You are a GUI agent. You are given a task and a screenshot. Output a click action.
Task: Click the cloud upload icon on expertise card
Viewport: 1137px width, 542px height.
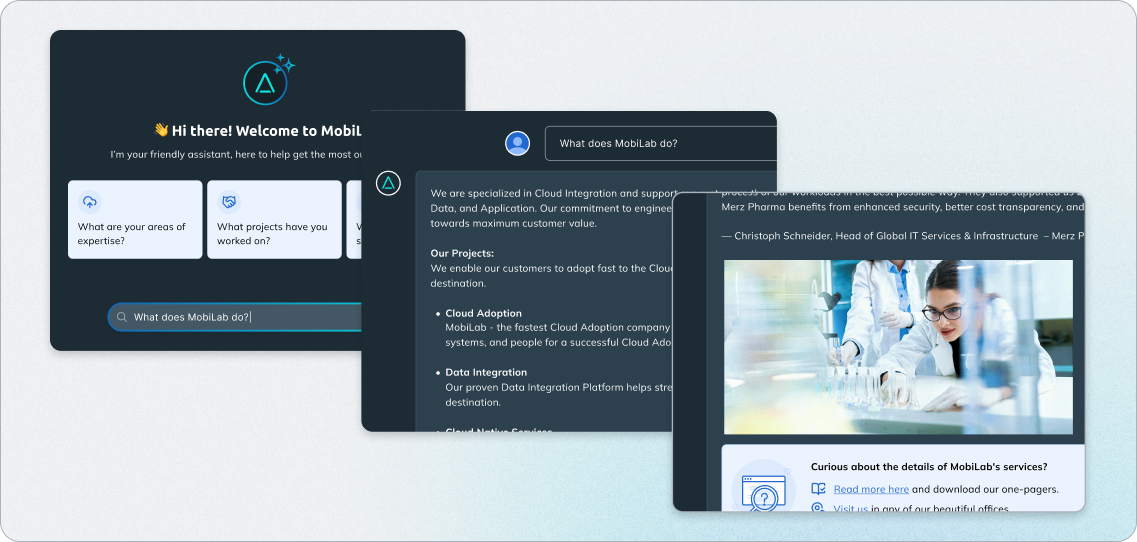pos(90,202)
